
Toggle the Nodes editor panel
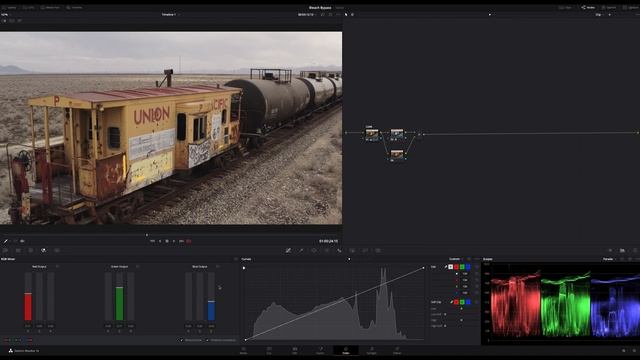[x=588, y=7]
